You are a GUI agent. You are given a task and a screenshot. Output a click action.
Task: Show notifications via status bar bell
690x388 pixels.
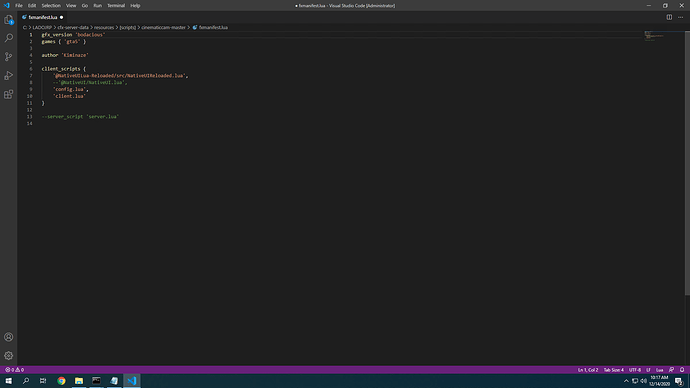point(682,370)
